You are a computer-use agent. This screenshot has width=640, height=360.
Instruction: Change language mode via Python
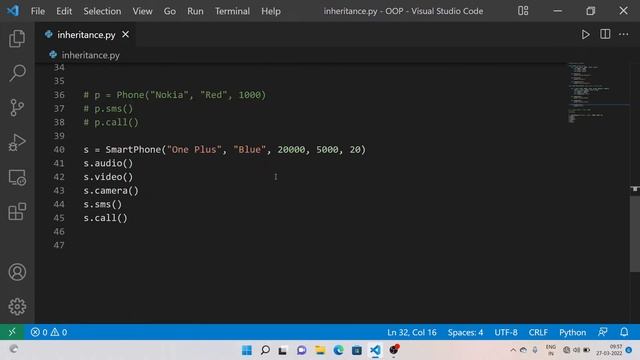coord(572,332)
